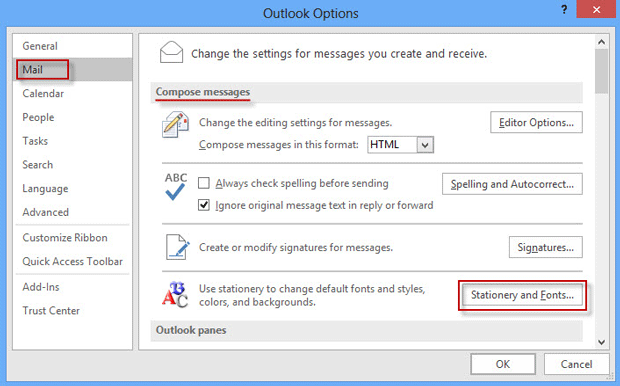This screenshot has height=386, width=620.
Task: Click the scrollbar down arrow
Action: pyautogui.click(x=601, y=342)
